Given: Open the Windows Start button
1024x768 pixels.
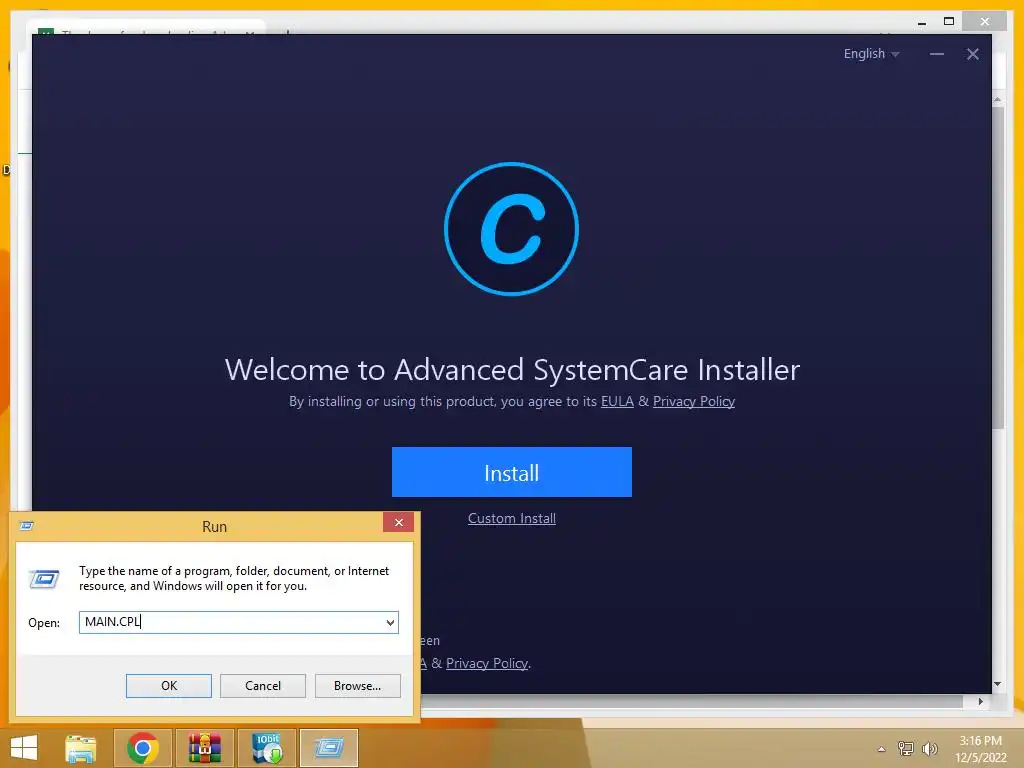Looking at the screenshot, I should [x=24, y=748].
